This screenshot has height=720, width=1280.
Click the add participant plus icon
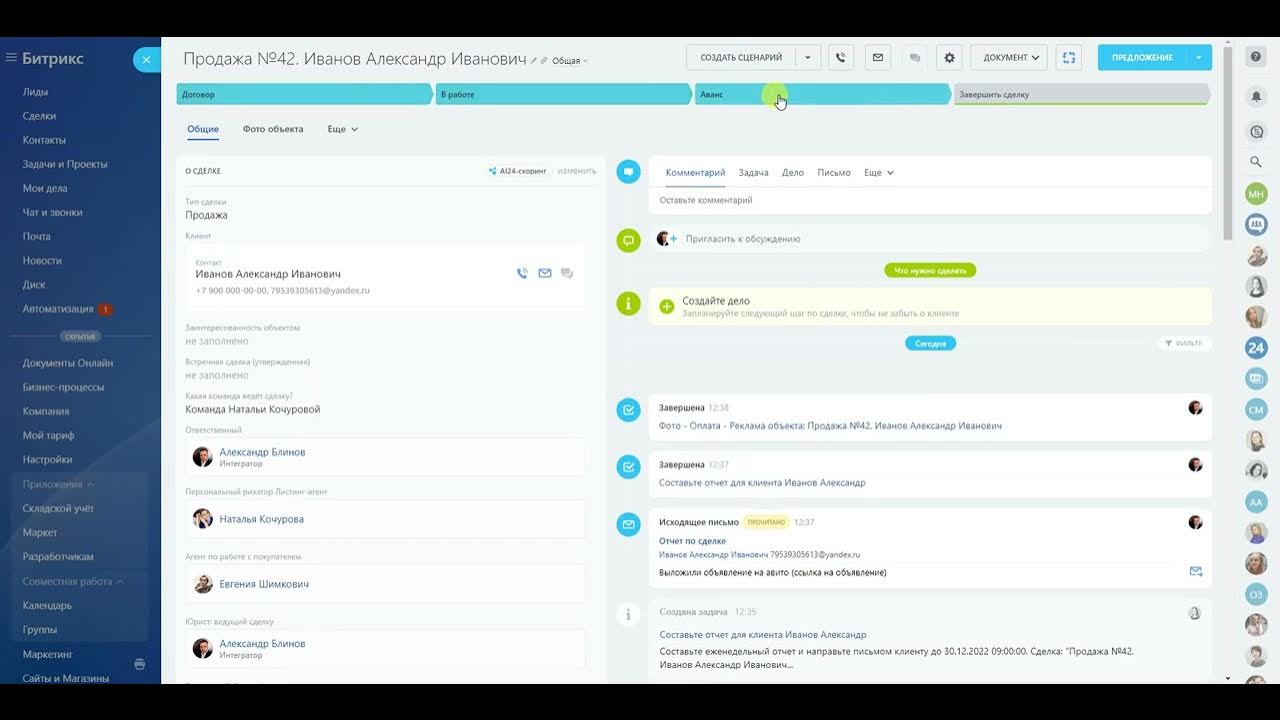(x=673, y=239)
